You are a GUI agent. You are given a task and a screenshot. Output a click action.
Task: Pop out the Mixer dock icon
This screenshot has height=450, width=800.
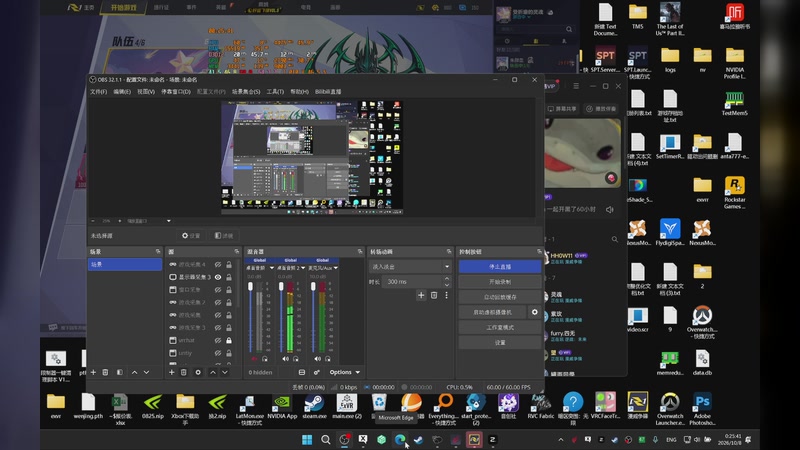(360, 252)
